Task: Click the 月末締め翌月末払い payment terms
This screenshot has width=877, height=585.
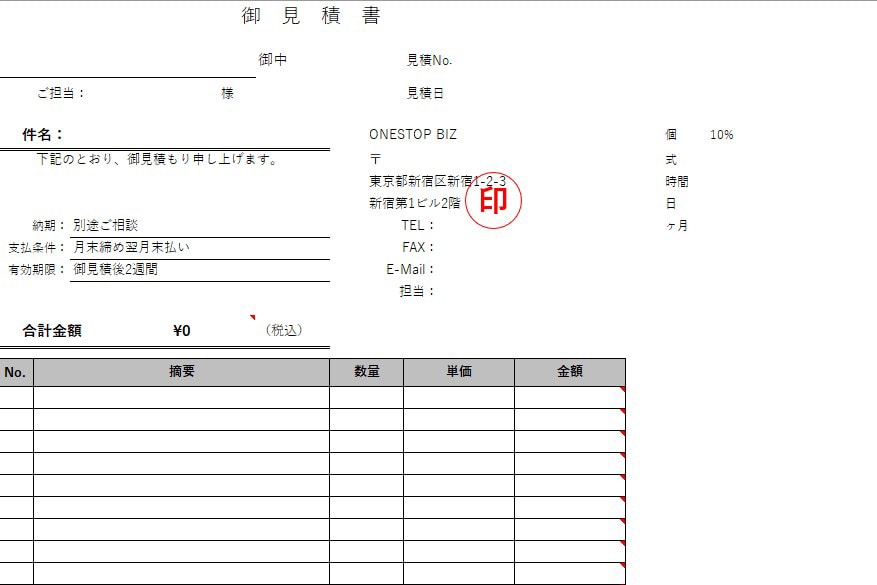Action: click(131, 247)
